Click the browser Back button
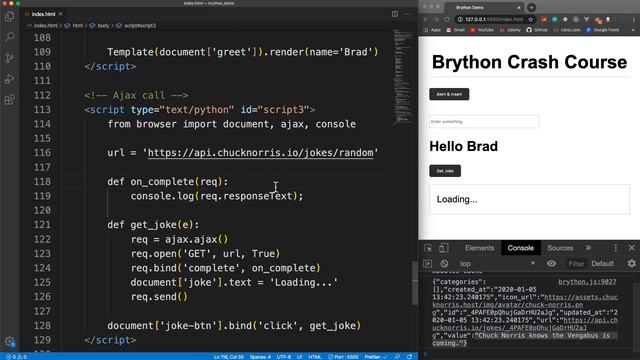 [x=426, y=19]
